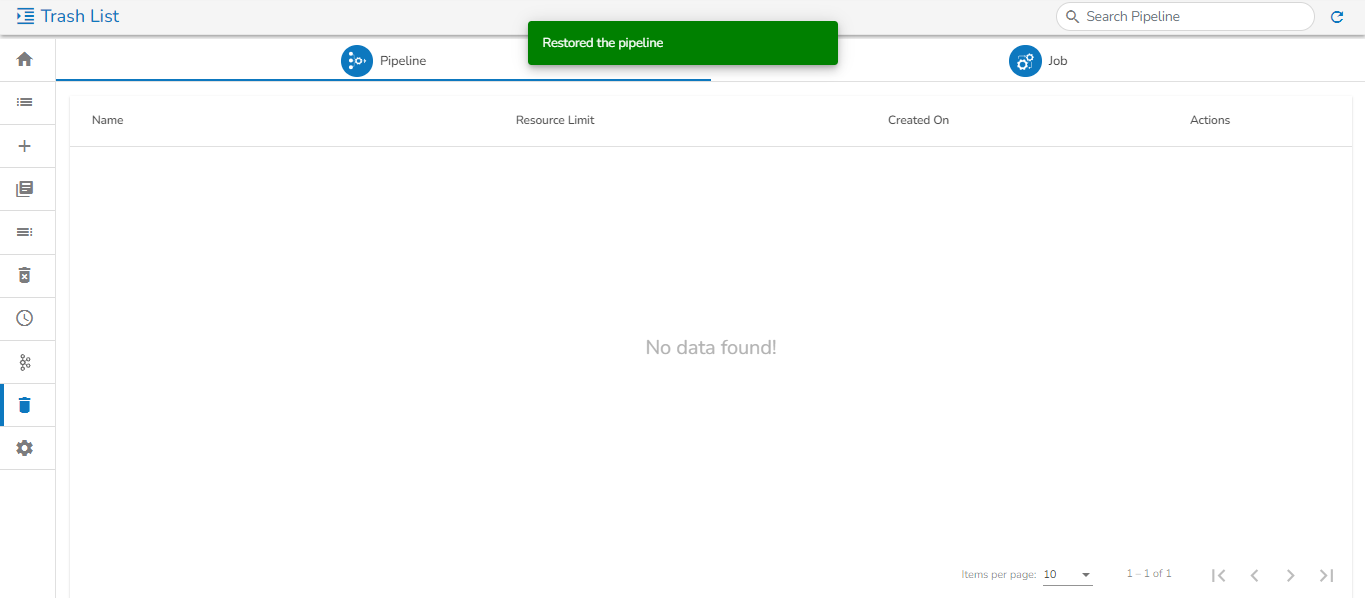Open the blue Trash icon in sidebar
This screenshot has height=598, width=1365.
[25, 405]
